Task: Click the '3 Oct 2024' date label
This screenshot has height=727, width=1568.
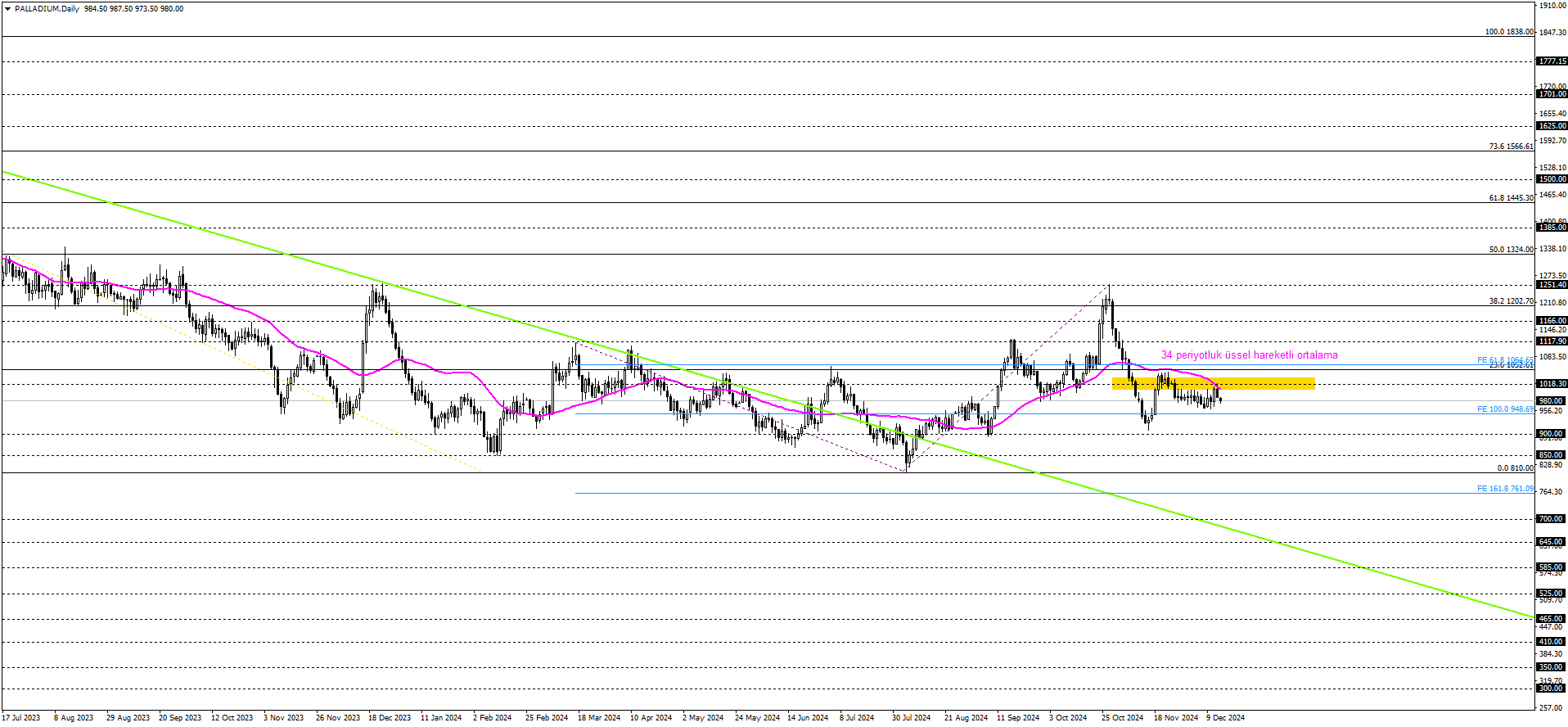Action: tap(1068, 718)
